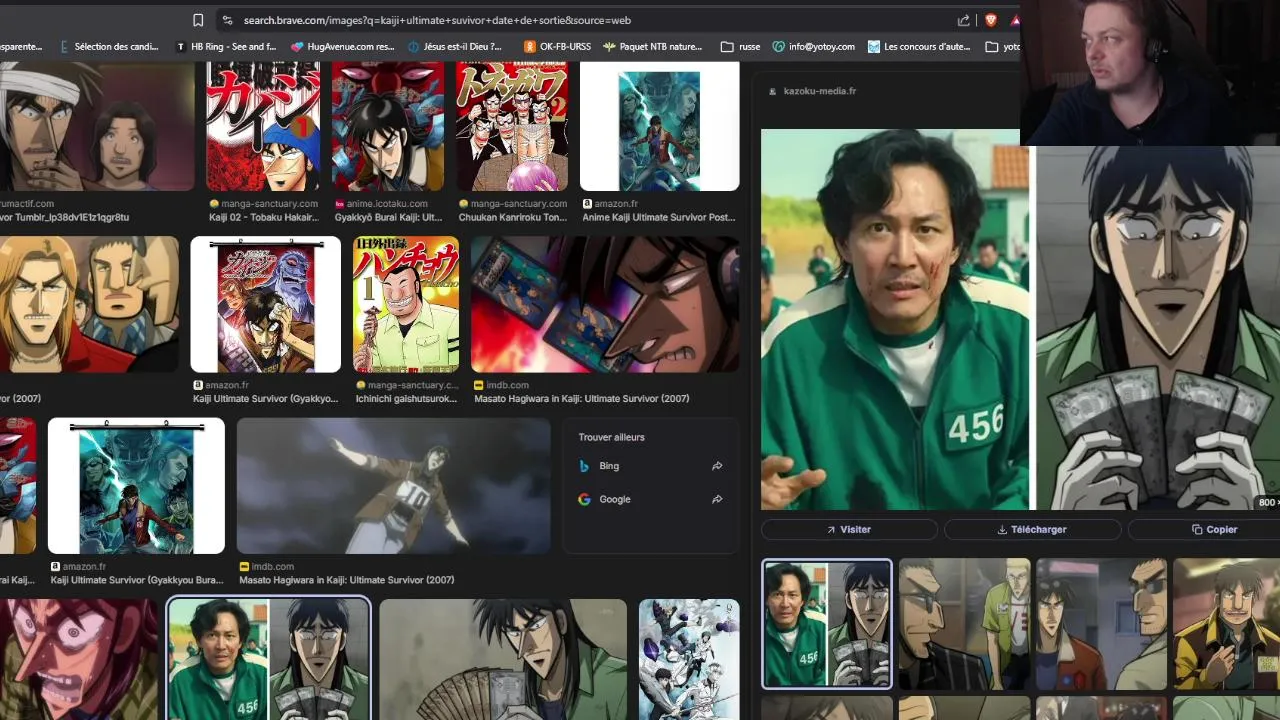The image size is (1280, 720).
Task: Click share arrow next to Bing
Action: (x=717, y=466)
